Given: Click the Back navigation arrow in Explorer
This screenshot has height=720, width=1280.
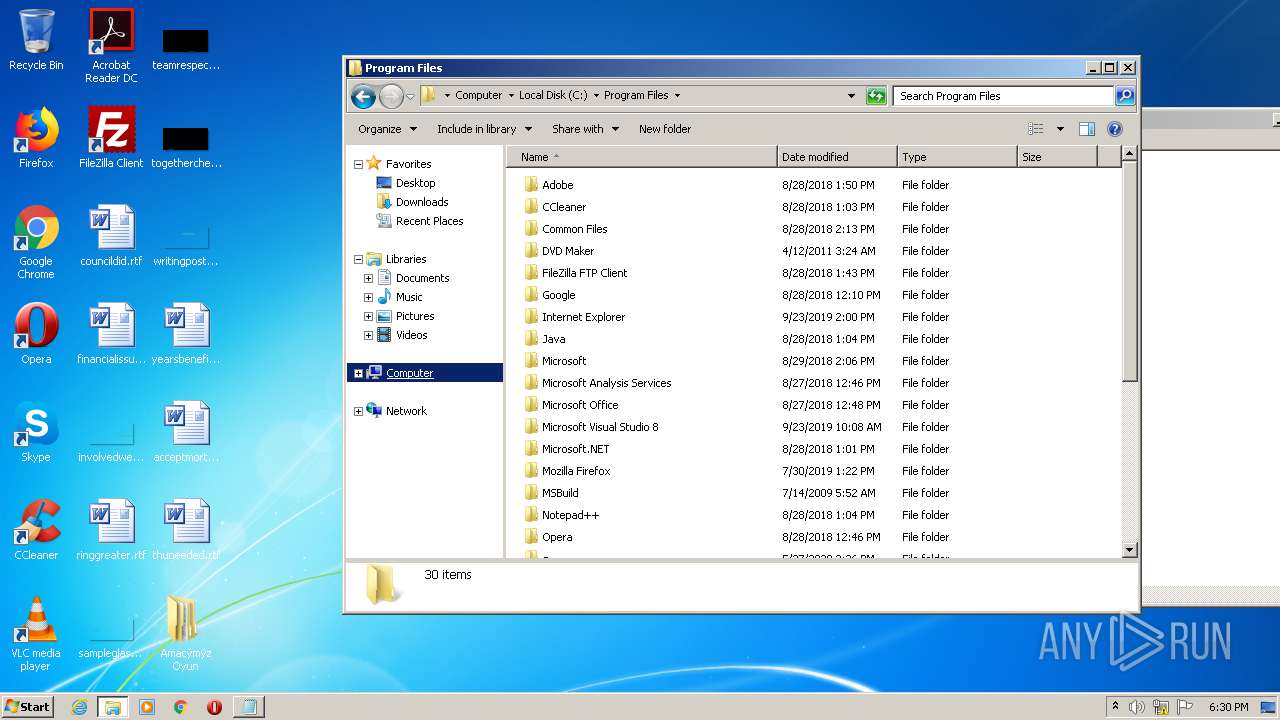Looking at the screenshot, I should 363,96.
